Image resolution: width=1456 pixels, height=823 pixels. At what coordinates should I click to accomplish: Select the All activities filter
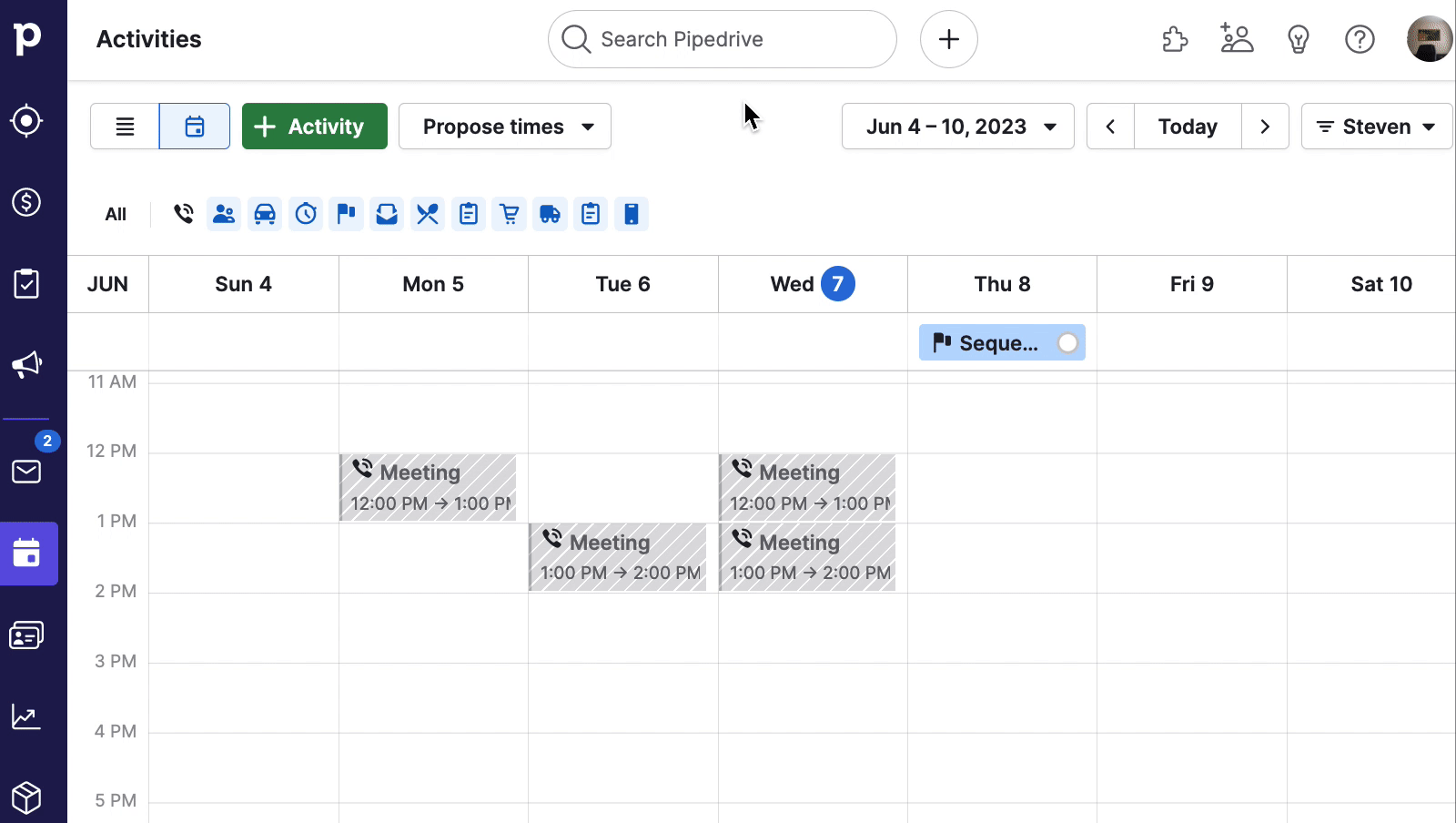point(116,214)
